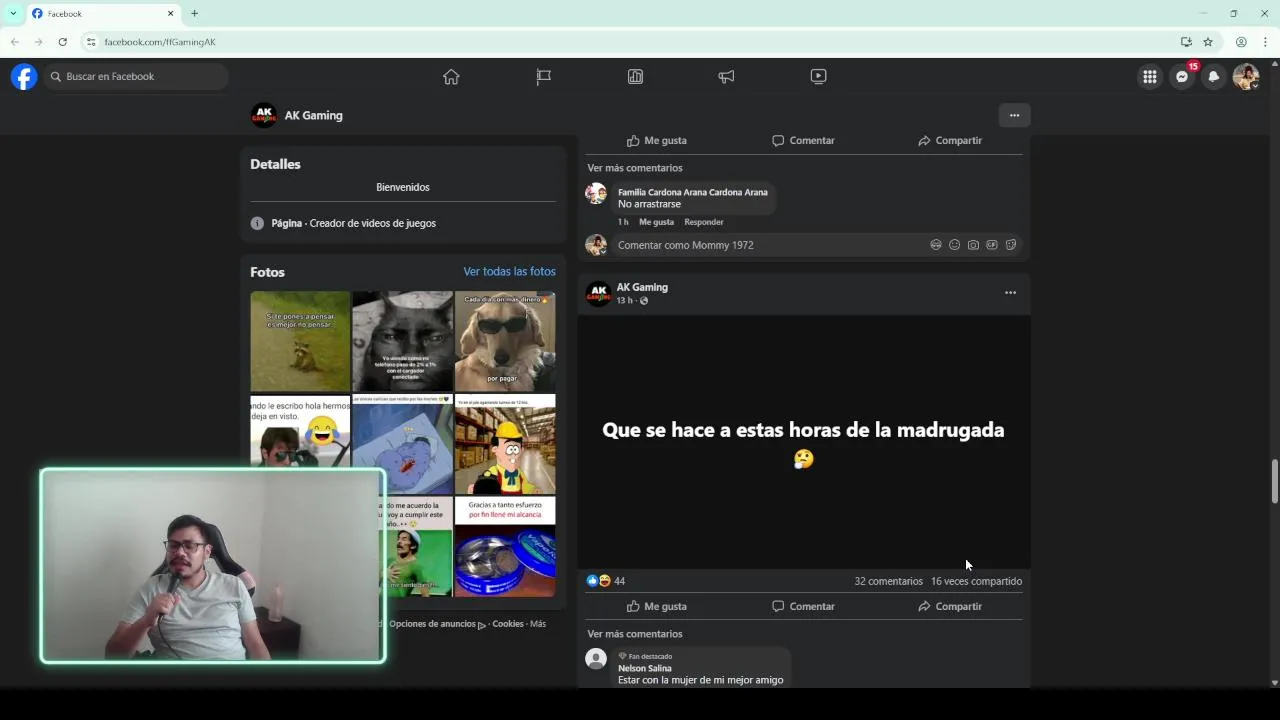Viewport: 1280px width, 720px height.
Task: Open the AK Gaming post author name
Action: 642,287
